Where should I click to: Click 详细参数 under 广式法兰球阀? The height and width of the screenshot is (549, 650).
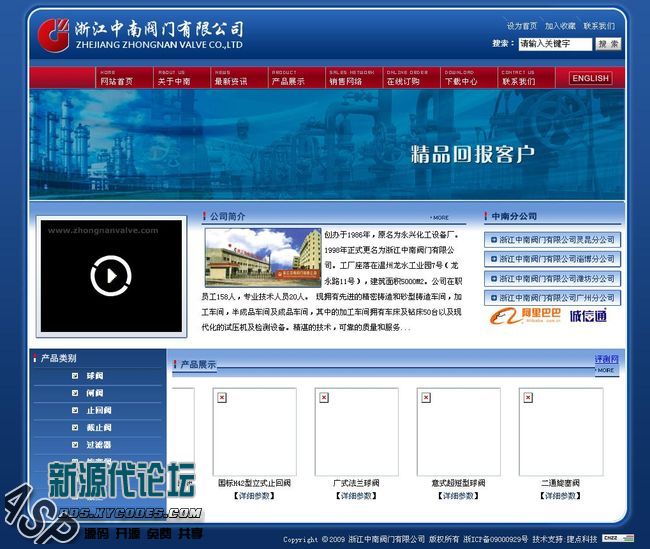(x=357, y=496)
